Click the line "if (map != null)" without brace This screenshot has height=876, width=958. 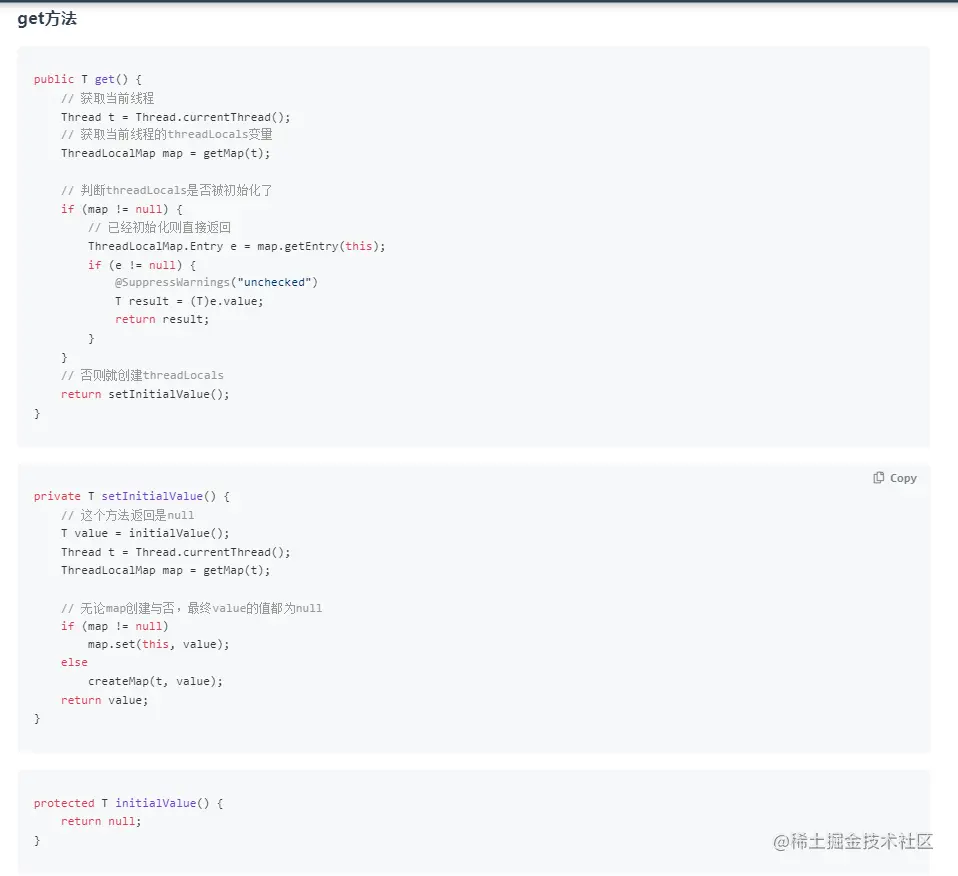[x=114, y=626]
